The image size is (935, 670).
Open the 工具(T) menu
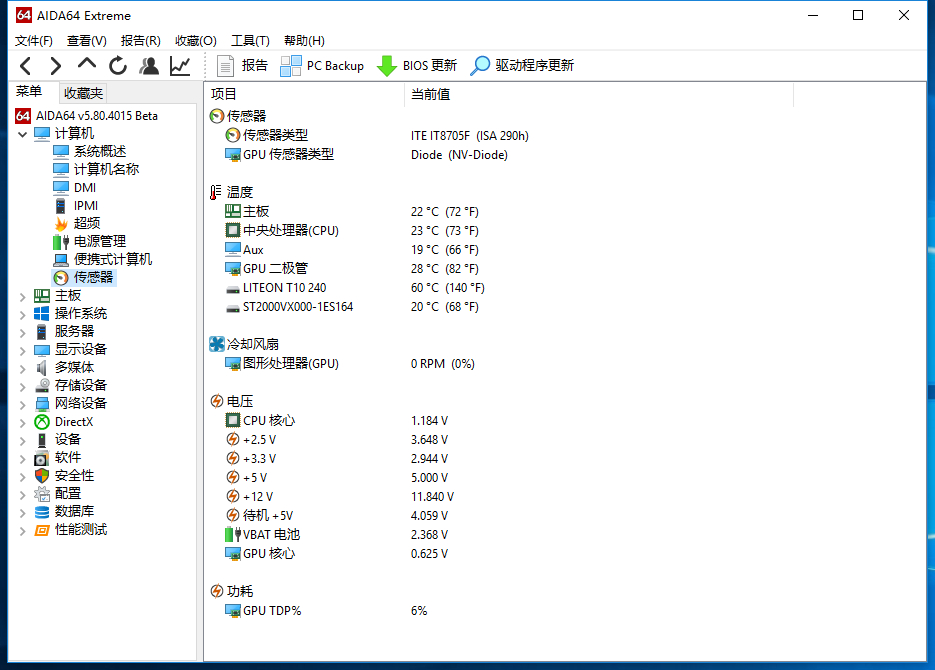(x=250, y=41)
